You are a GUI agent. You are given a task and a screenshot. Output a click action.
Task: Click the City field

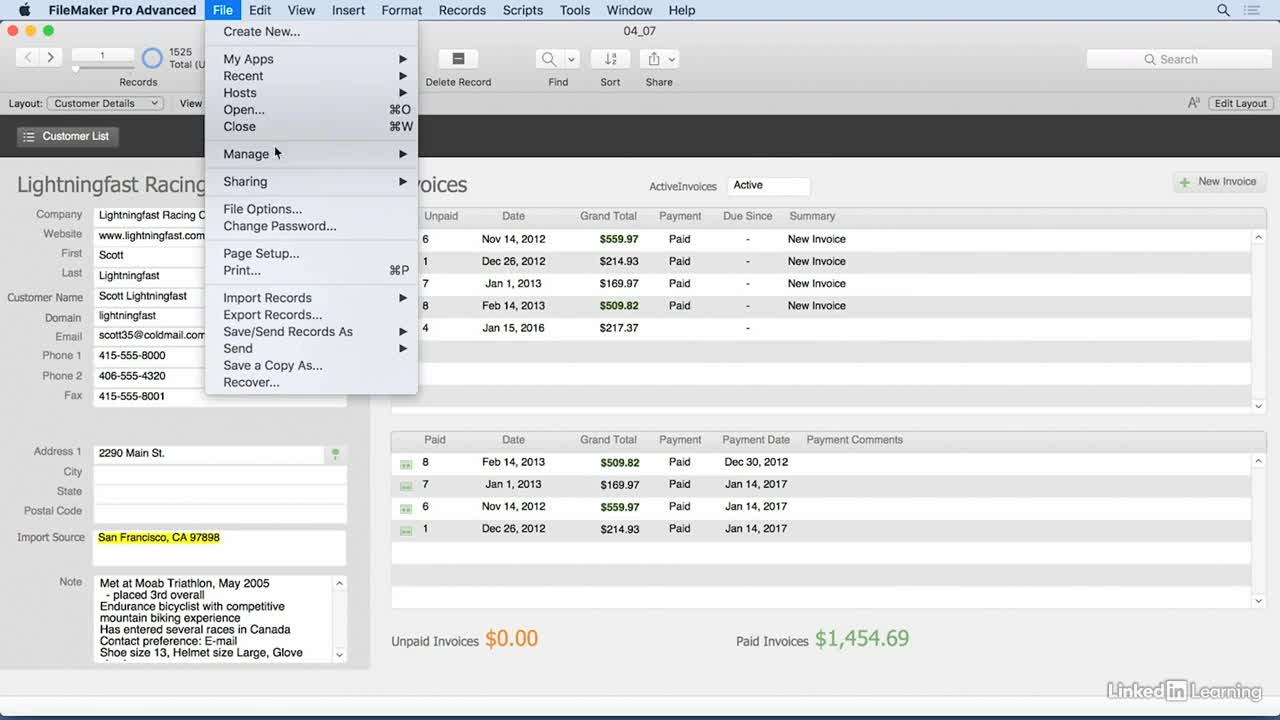click(x=220, y=473)
